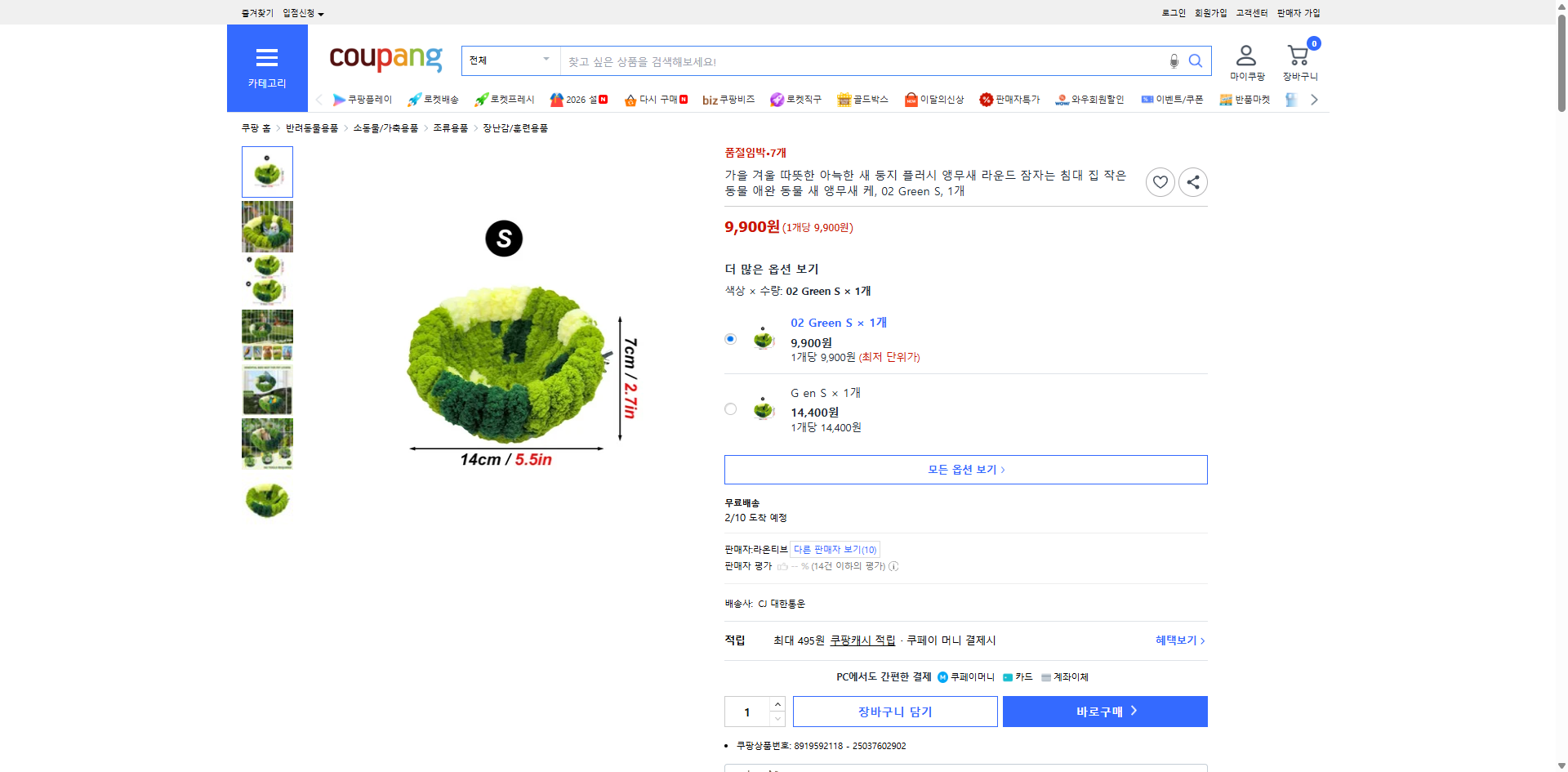The height and width of the screenshot is (772, 1568).
Task: Open the share dialog with share icon
Action: click(x=1192, y=181)
